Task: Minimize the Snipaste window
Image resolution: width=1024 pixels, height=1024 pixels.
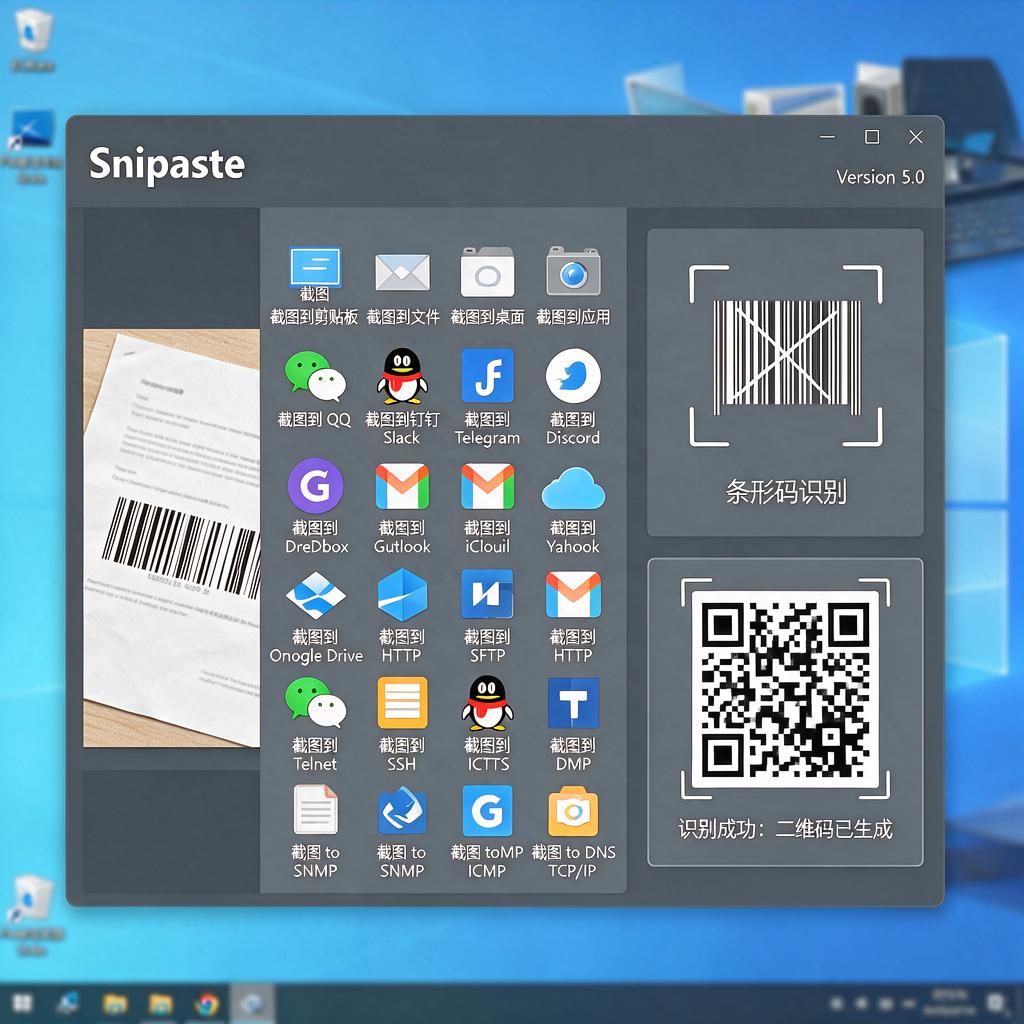Action: point(827,137)
